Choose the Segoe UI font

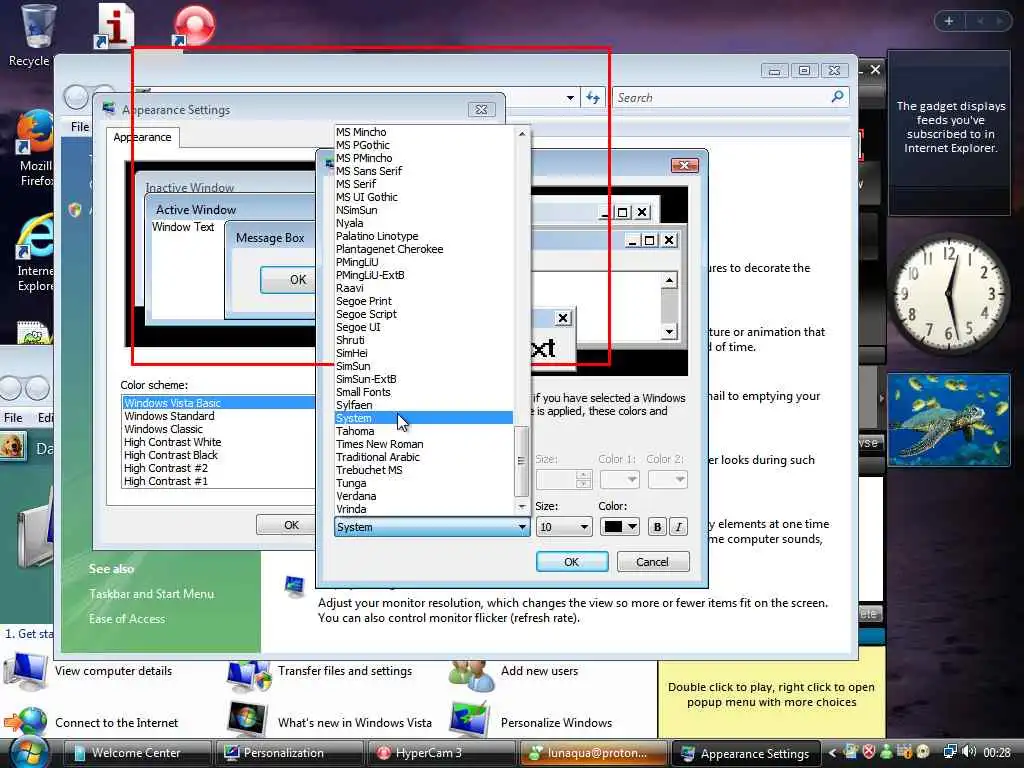click(x=358, y=327)
